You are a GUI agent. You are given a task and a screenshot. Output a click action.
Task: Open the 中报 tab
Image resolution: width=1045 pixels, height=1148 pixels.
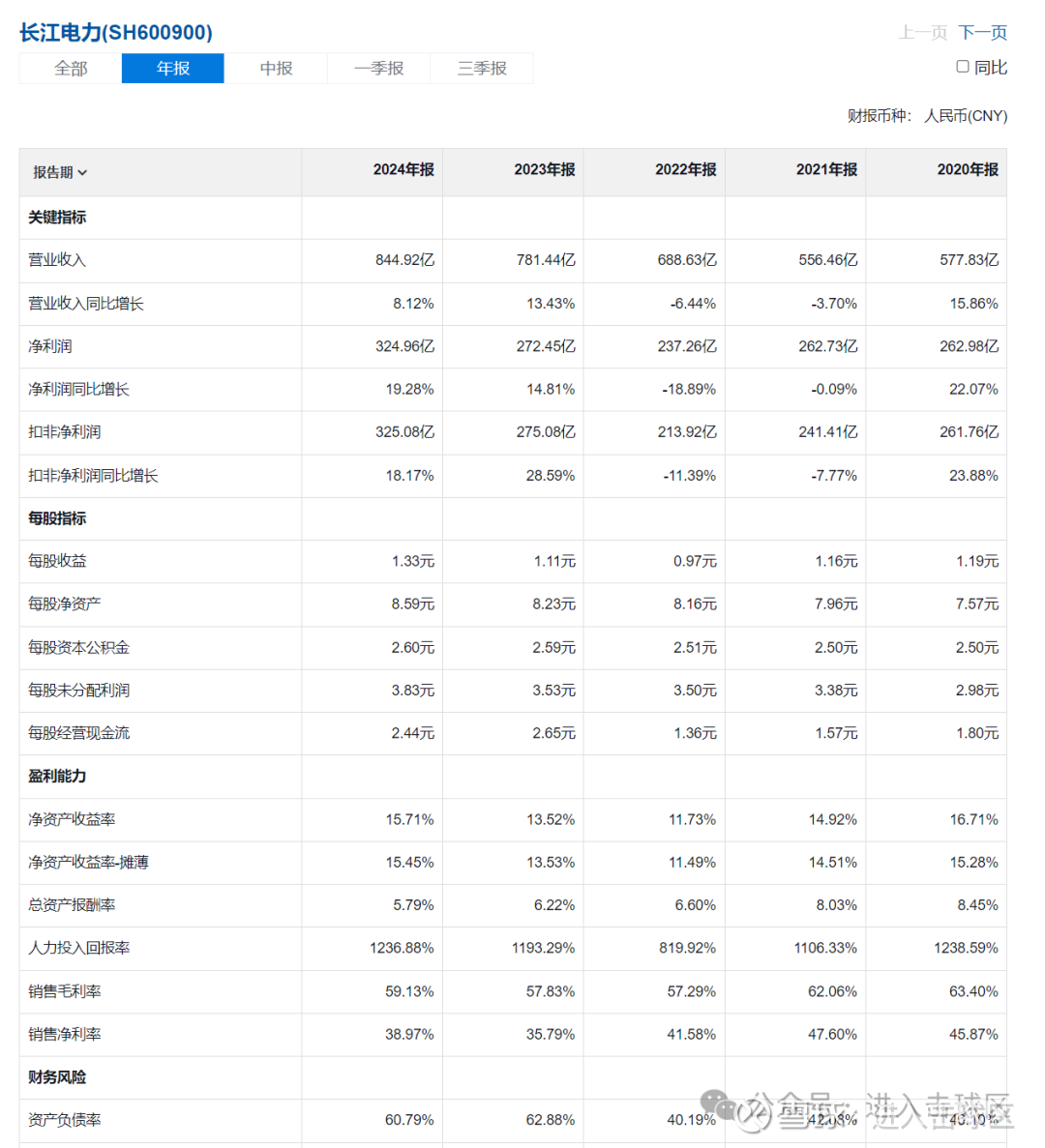pos(276,68)
